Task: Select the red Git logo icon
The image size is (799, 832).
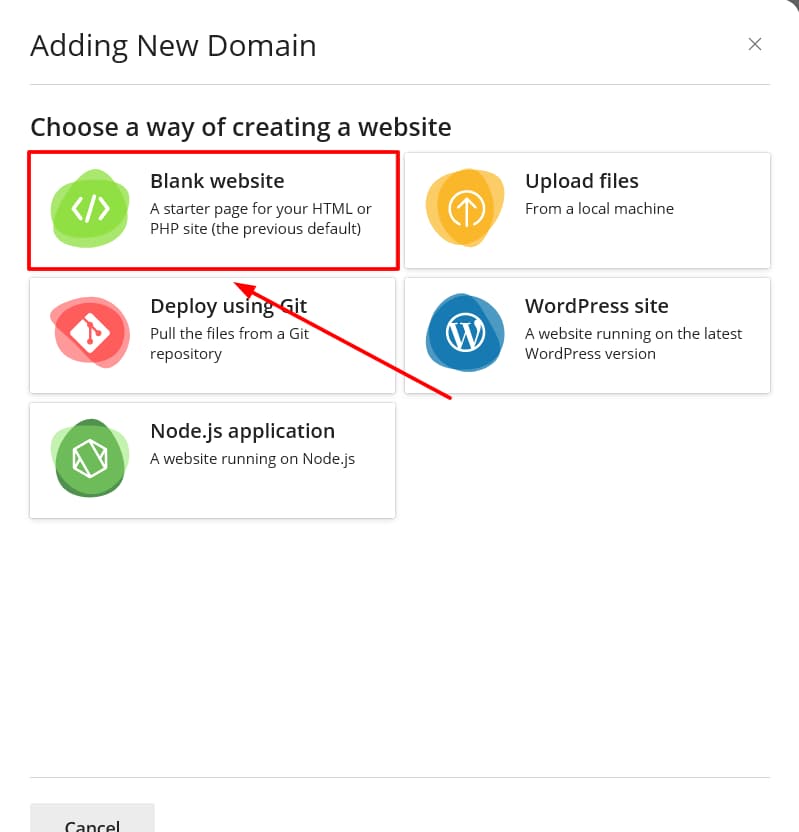Action: click(90, 334)
